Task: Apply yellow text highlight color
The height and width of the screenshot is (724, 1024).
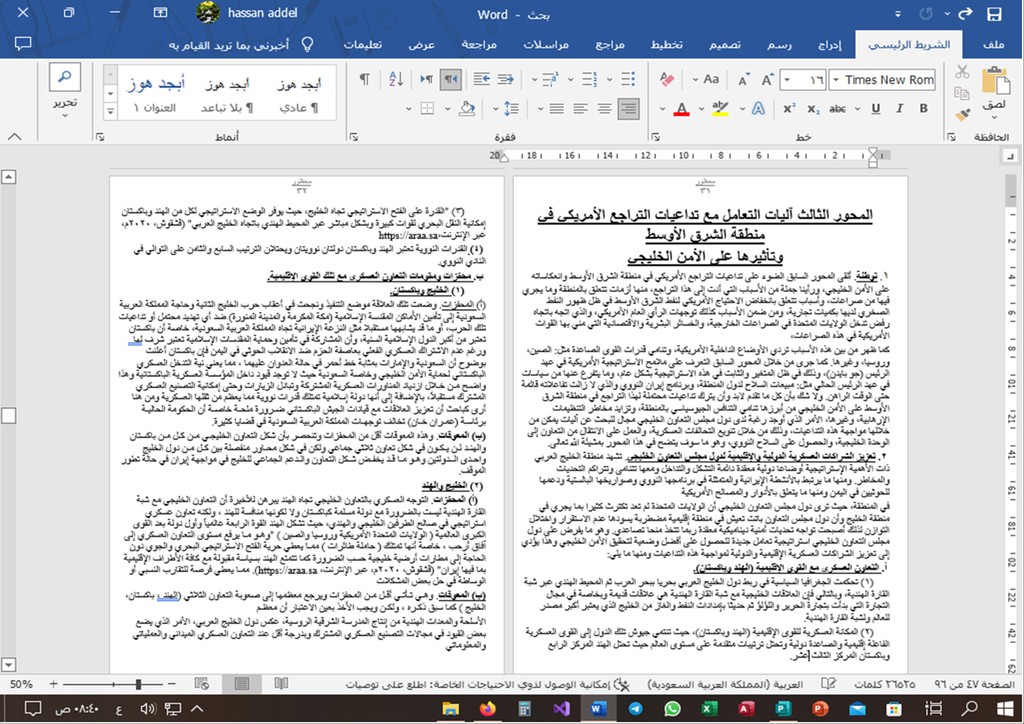Action: (720, 108)
